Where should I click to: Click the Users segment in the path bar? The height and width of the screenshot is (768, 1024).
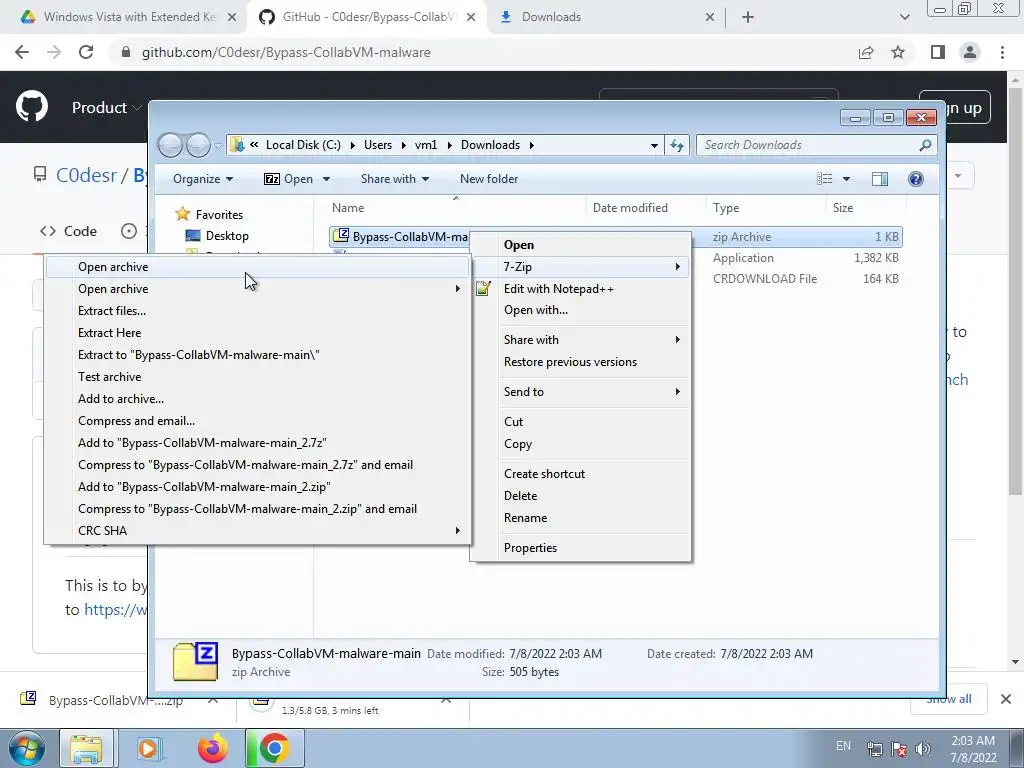coord(377,145)
